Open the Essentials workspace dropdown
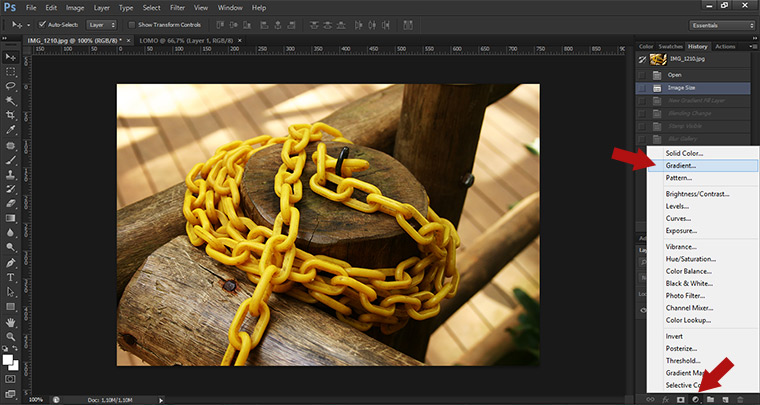Viewport: 760px width, 405px height. click(x=722, y=24)
